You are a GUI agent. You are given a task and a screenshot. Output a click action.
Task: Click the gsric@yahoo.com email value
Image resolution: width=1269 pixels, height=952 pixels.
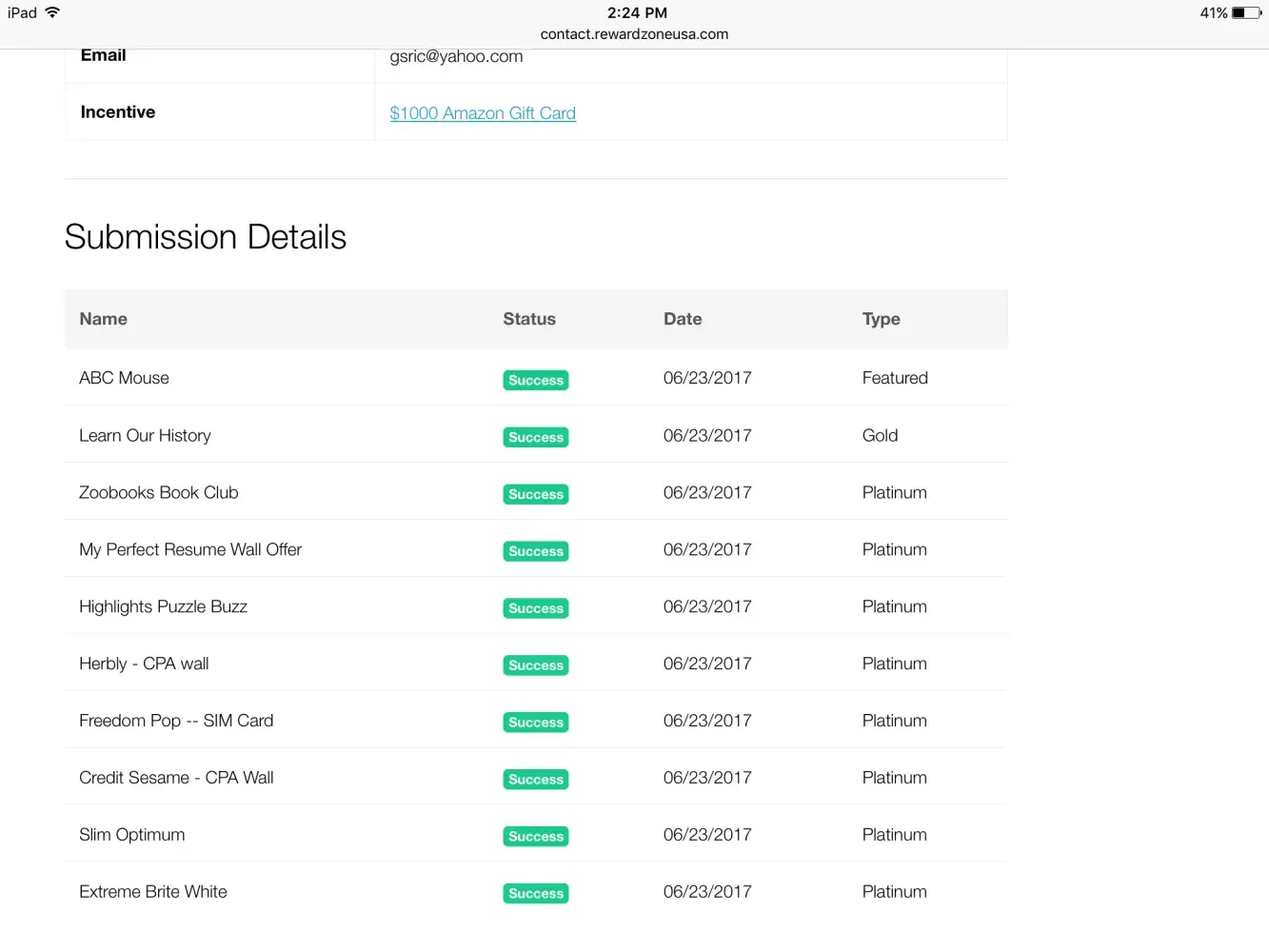pos(456,56)
